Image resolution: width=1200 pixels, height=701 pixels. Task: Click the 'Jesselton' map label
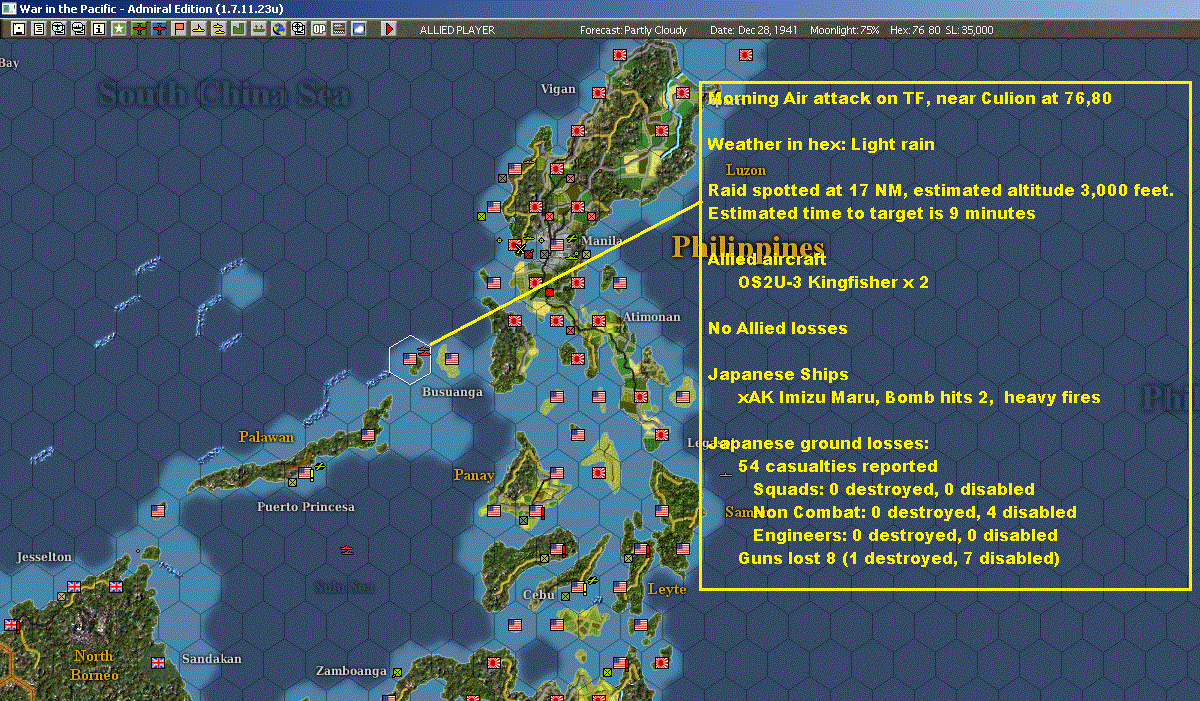point(44,557)
